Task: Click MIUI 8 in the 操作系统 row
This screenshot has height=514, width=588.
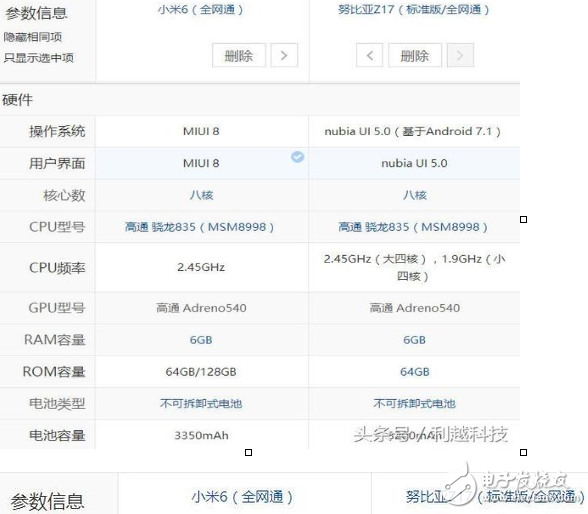Action: pyautogui.click(x=201, y=131)
